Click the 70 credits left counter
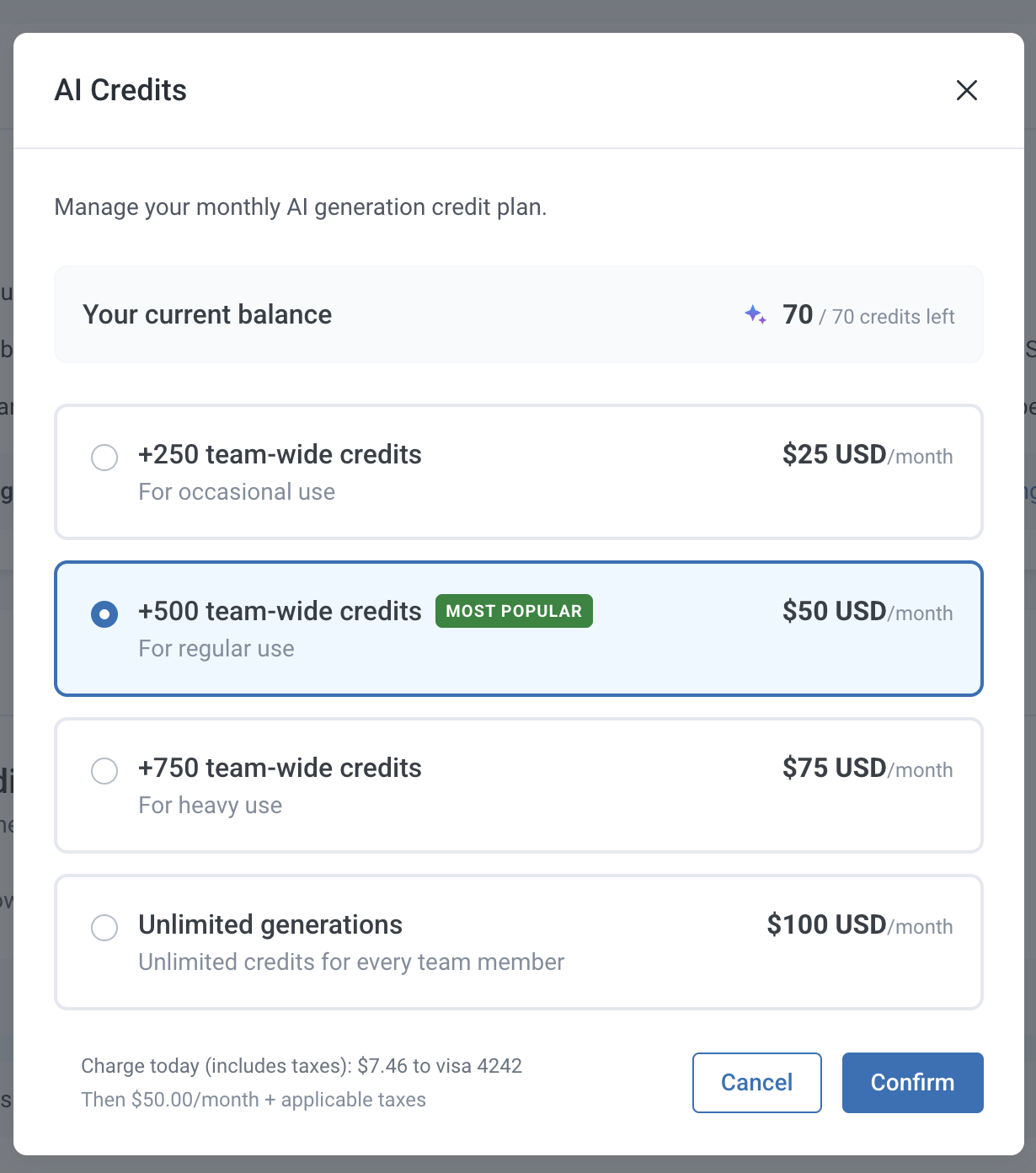The height and width of the screenshot is (1173, 1036). tap(868, 316)
